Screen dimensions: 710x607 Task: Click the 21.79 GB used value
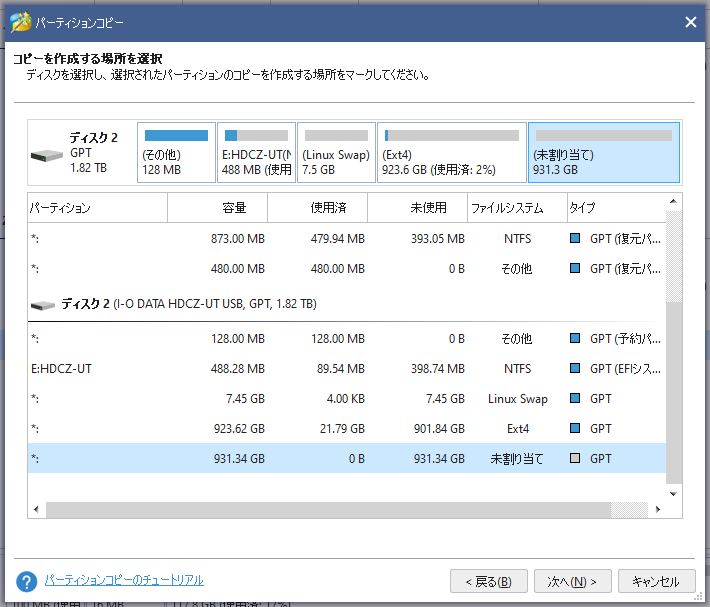[x=342, y=428]
